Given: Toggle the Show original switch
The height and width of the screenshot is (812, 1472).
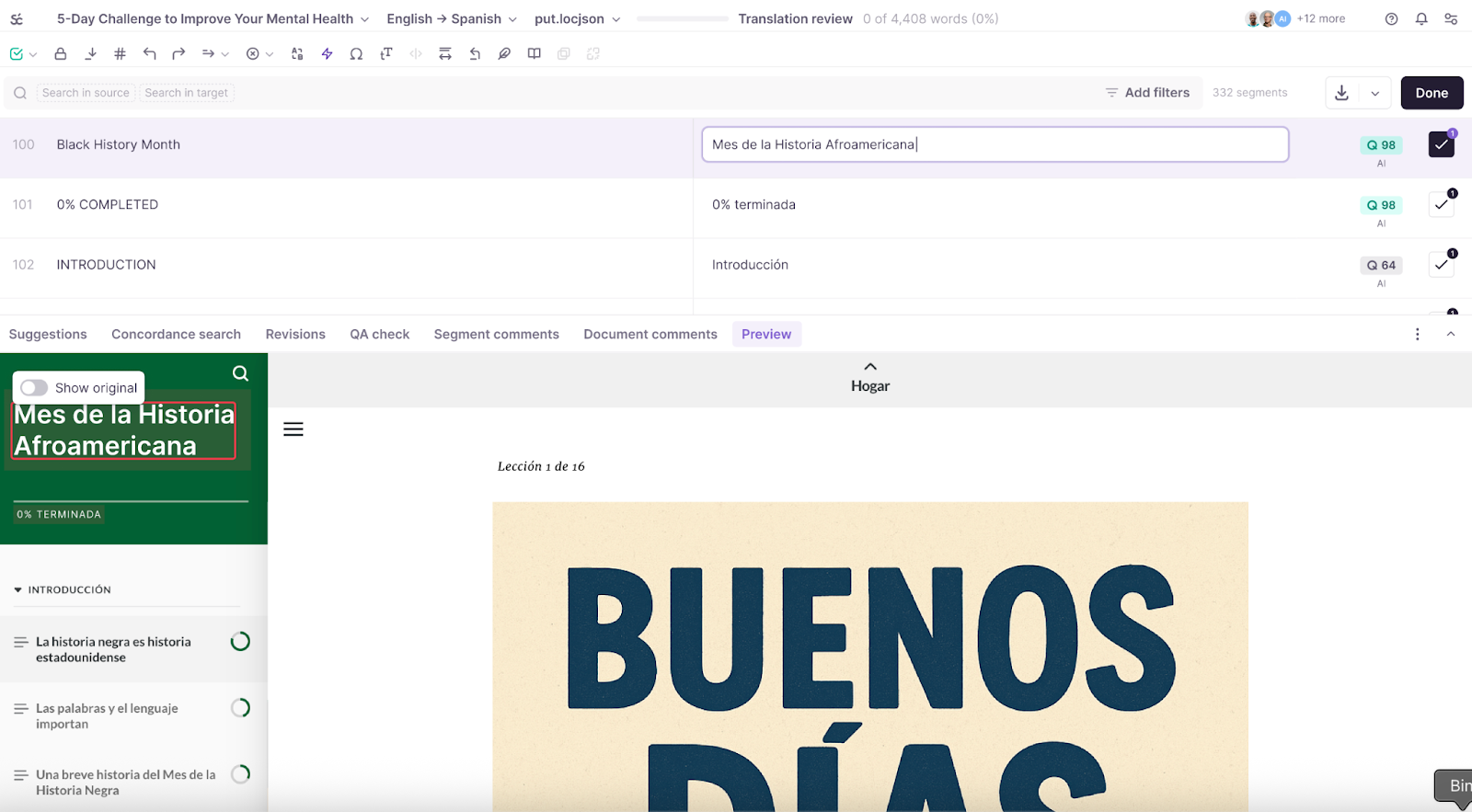Looking at the screenshot, I should [34, 388].
